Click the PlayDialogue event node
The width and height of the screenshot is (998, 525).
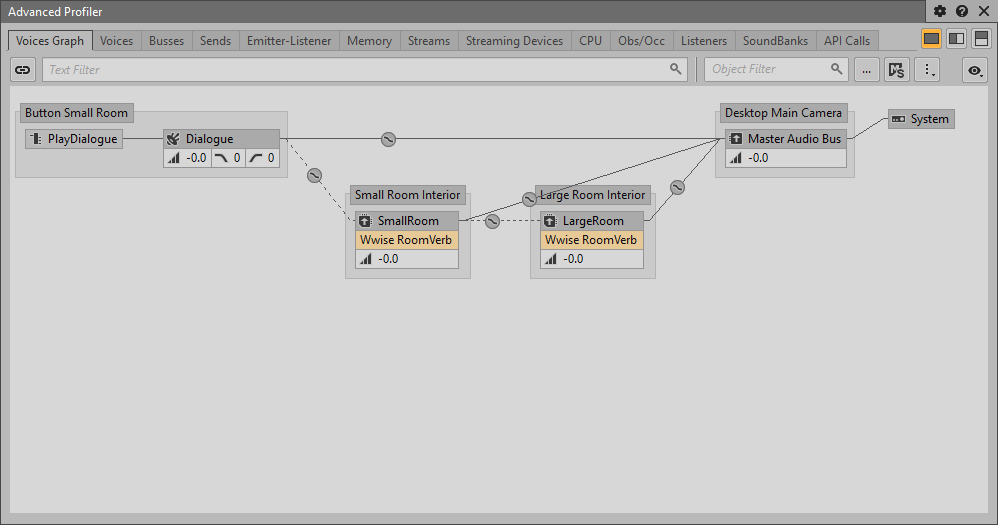[x=73, y=139]
